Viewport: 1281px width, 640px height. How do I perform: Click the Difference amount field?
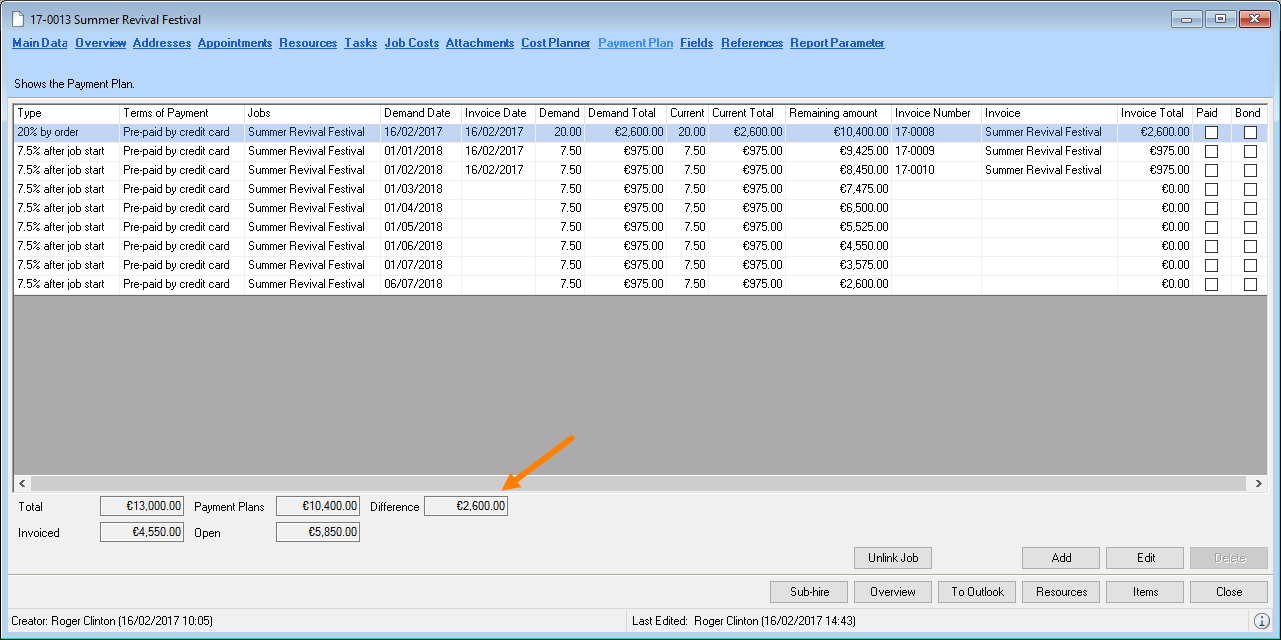coord(466,506)
